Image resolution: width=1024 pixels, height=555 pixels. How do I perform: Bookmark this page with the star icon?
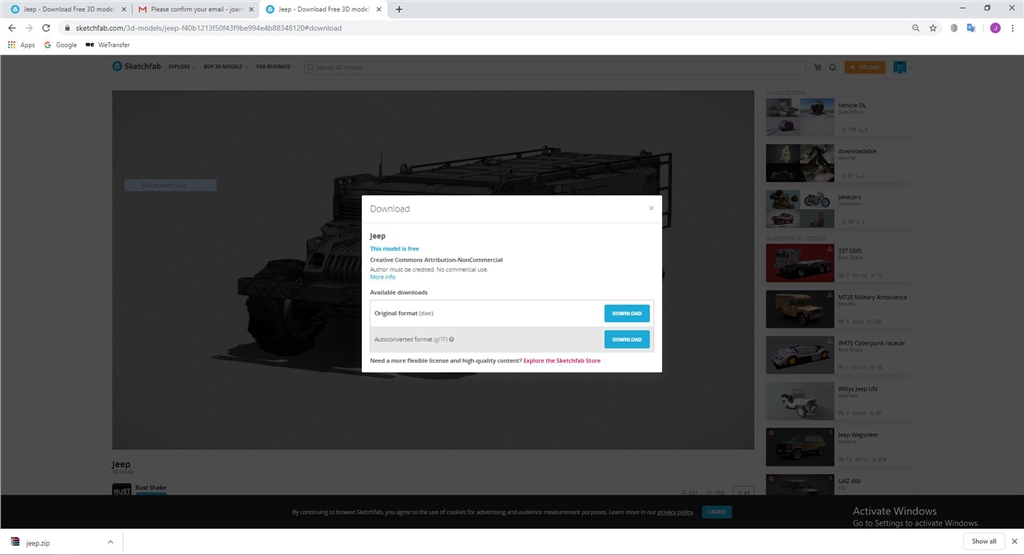point(933,28)
